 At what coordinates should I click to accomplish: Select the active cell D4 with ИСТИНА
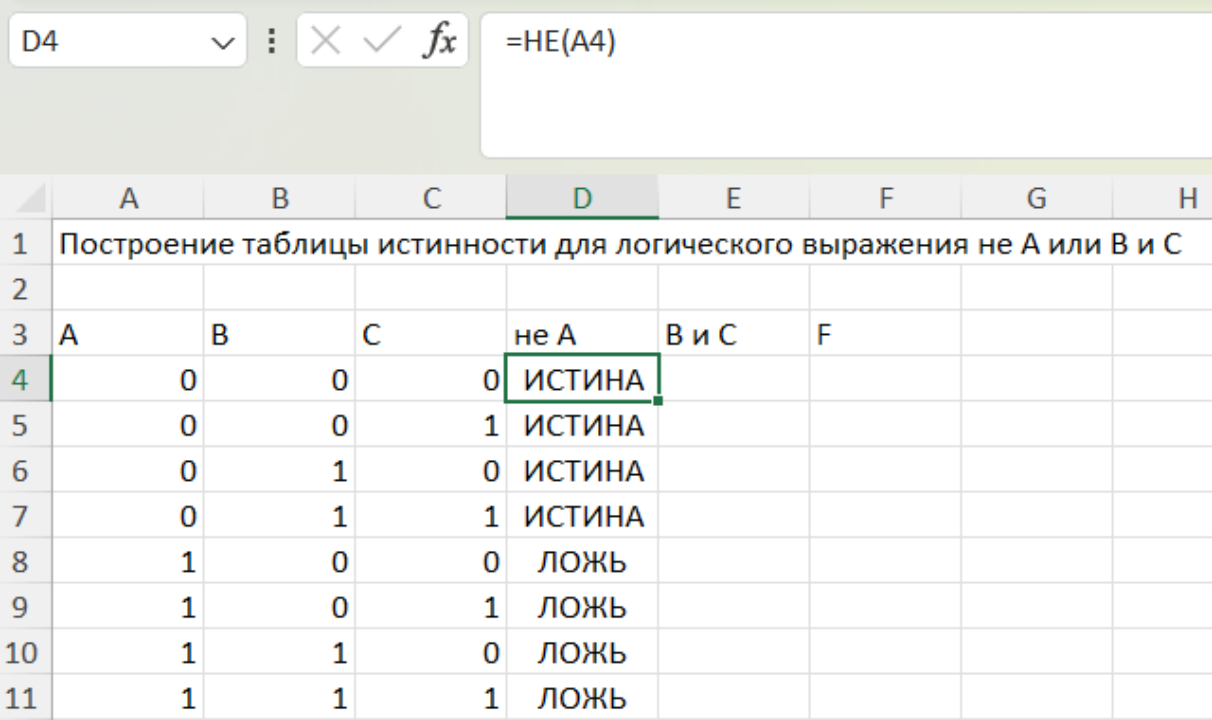[582, 379]
